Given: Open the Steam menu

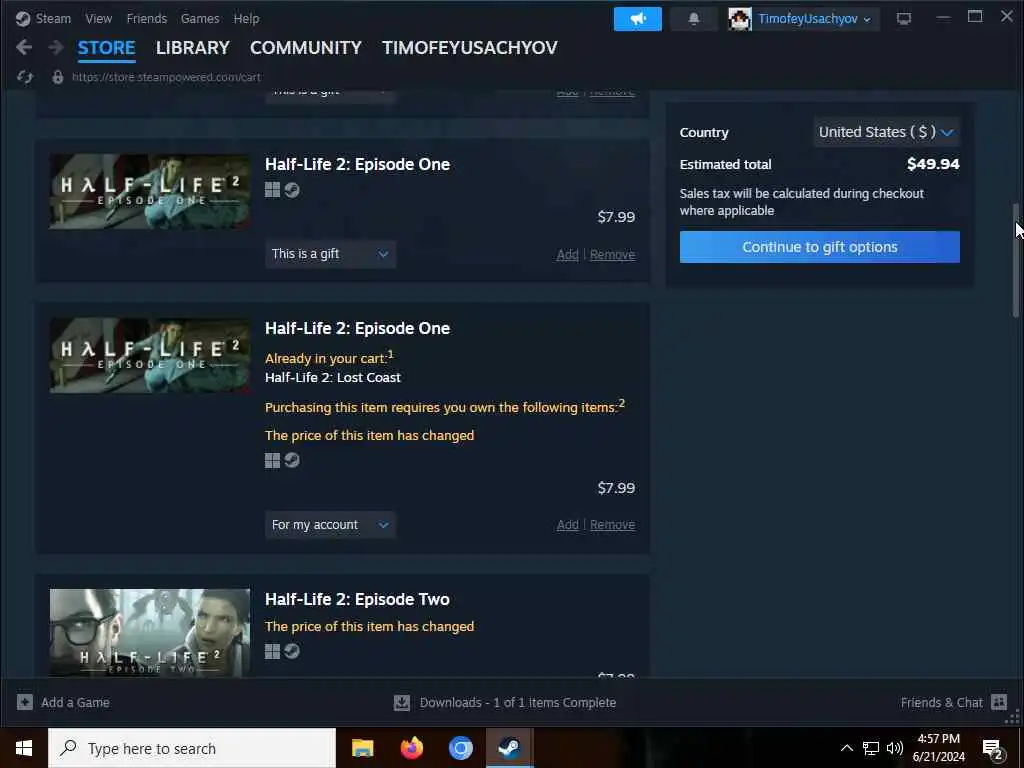Looking at the screenshot, I should 53,19.
